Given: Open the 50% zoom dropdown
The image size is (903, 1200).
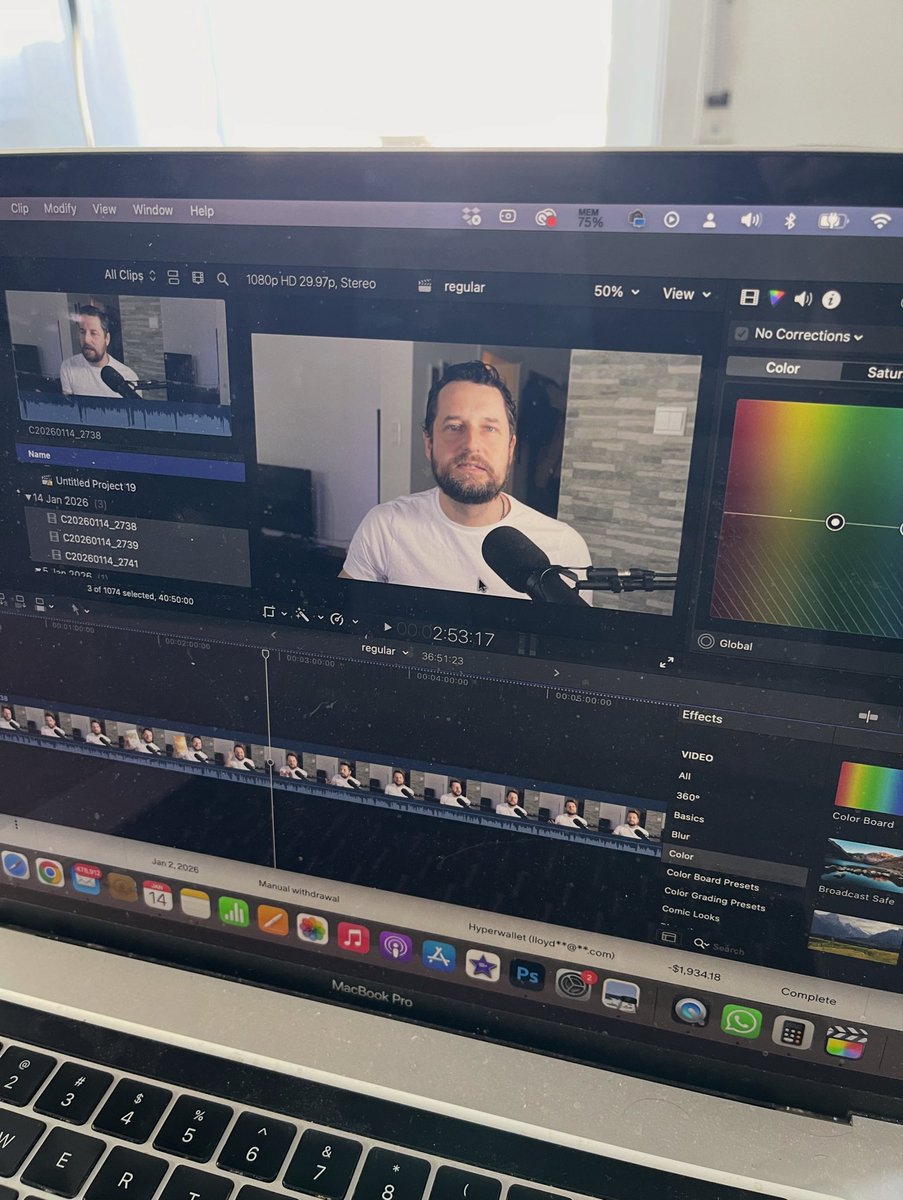Looking at the screenshot, I should (x=616, y=291).
